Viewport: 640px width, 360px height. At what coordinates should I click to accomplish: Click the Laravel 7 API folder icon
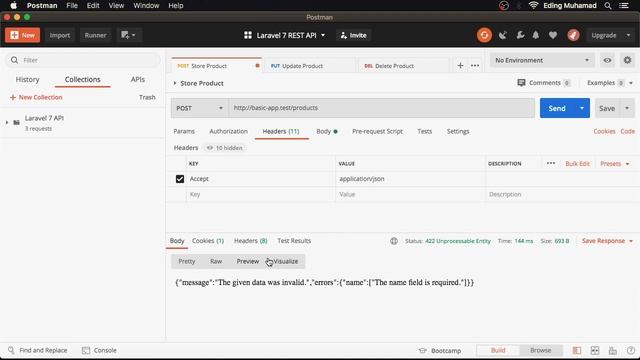[16, 122]
